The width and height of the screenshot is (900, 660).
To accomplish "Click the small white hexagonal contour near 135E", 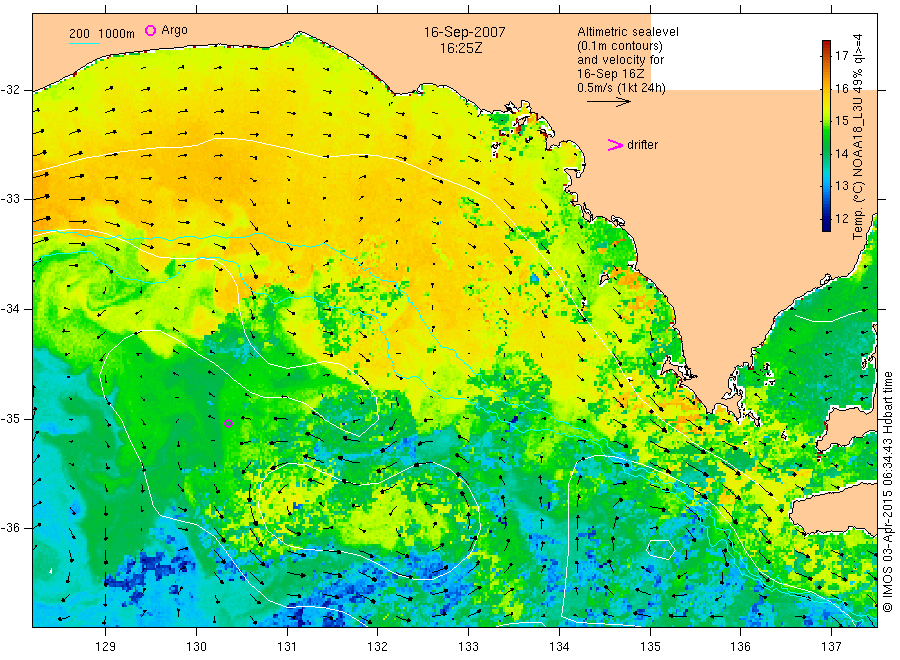I will 661,549.
